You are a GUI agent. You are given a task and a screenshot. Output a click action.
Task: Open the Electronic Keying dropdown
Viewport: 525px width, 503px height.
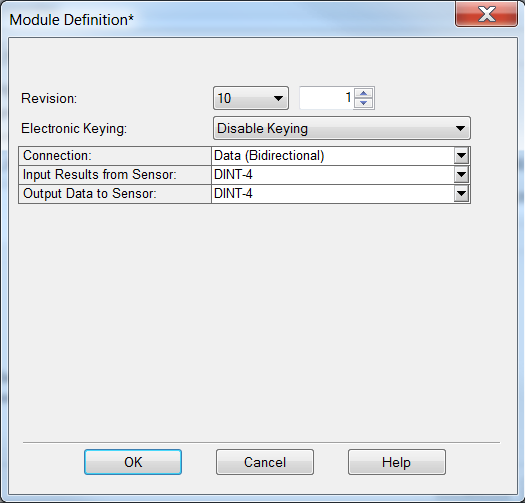click(x=342, y=128)
